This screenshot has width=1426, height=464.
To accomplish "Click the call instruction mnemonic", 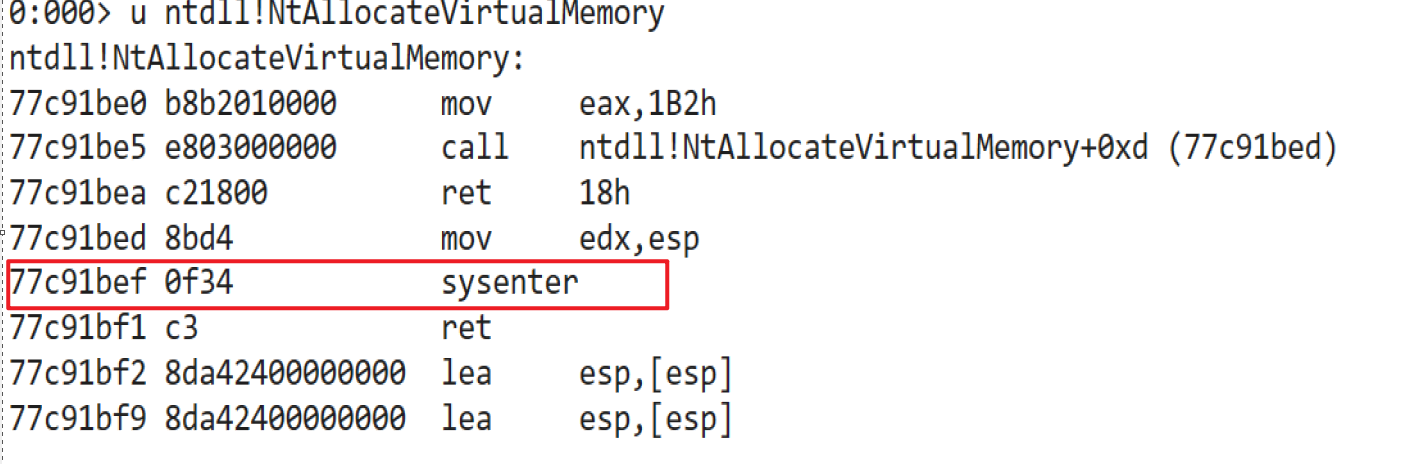I will tap(475, 148).
